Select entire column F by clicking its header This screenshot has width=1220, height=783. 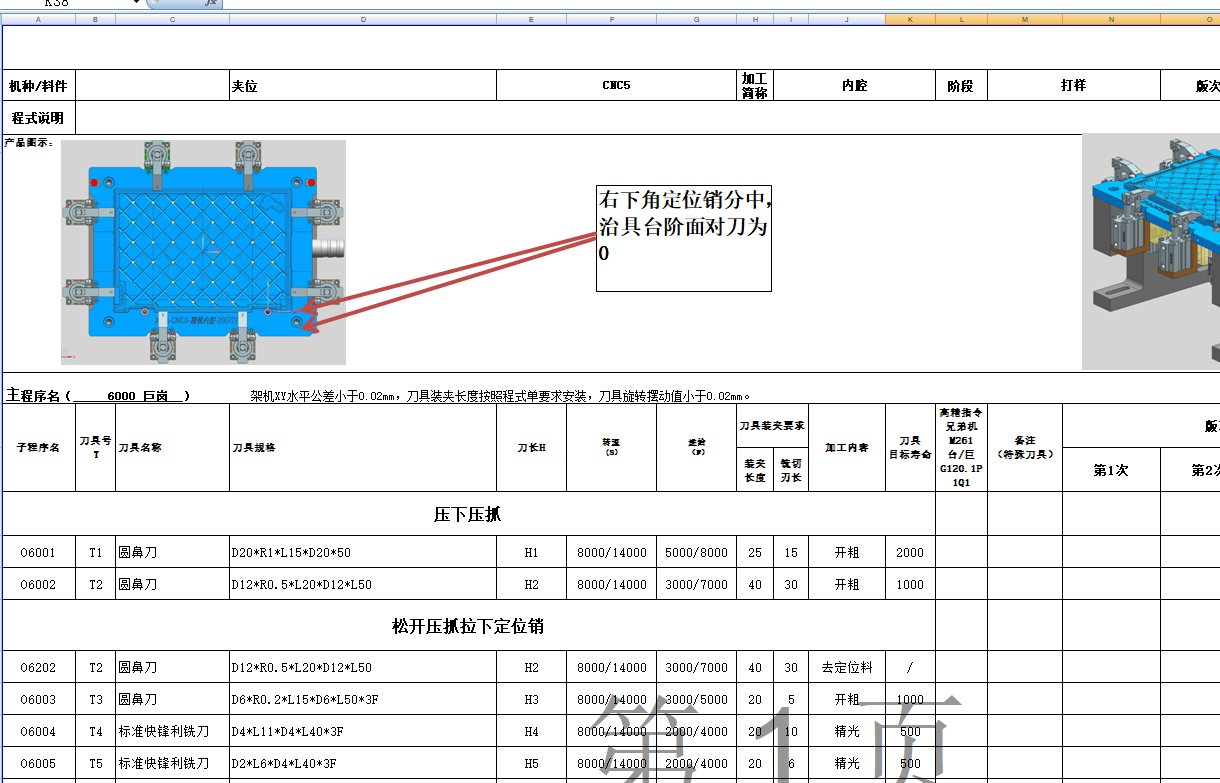point(611,18)
